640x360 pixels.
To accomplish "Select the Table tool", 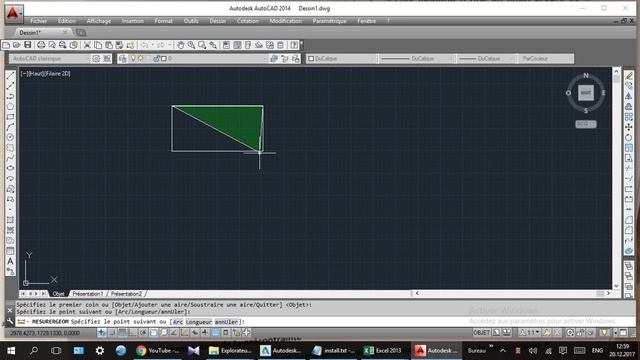I will click(x=11, y=251).
